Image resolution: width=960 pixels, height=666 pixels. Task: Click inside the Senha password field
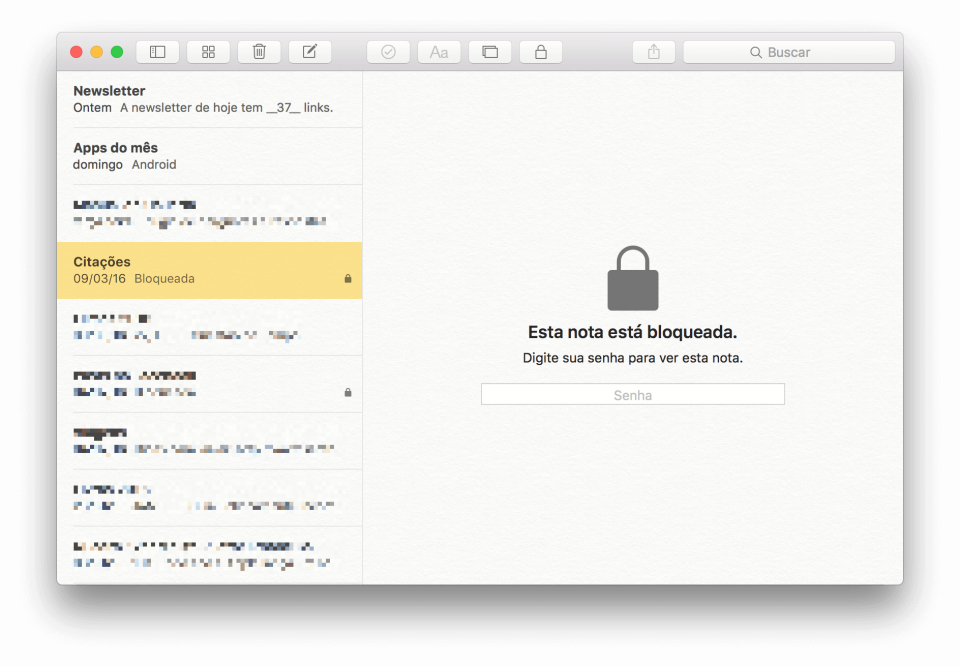coord(632,394)
